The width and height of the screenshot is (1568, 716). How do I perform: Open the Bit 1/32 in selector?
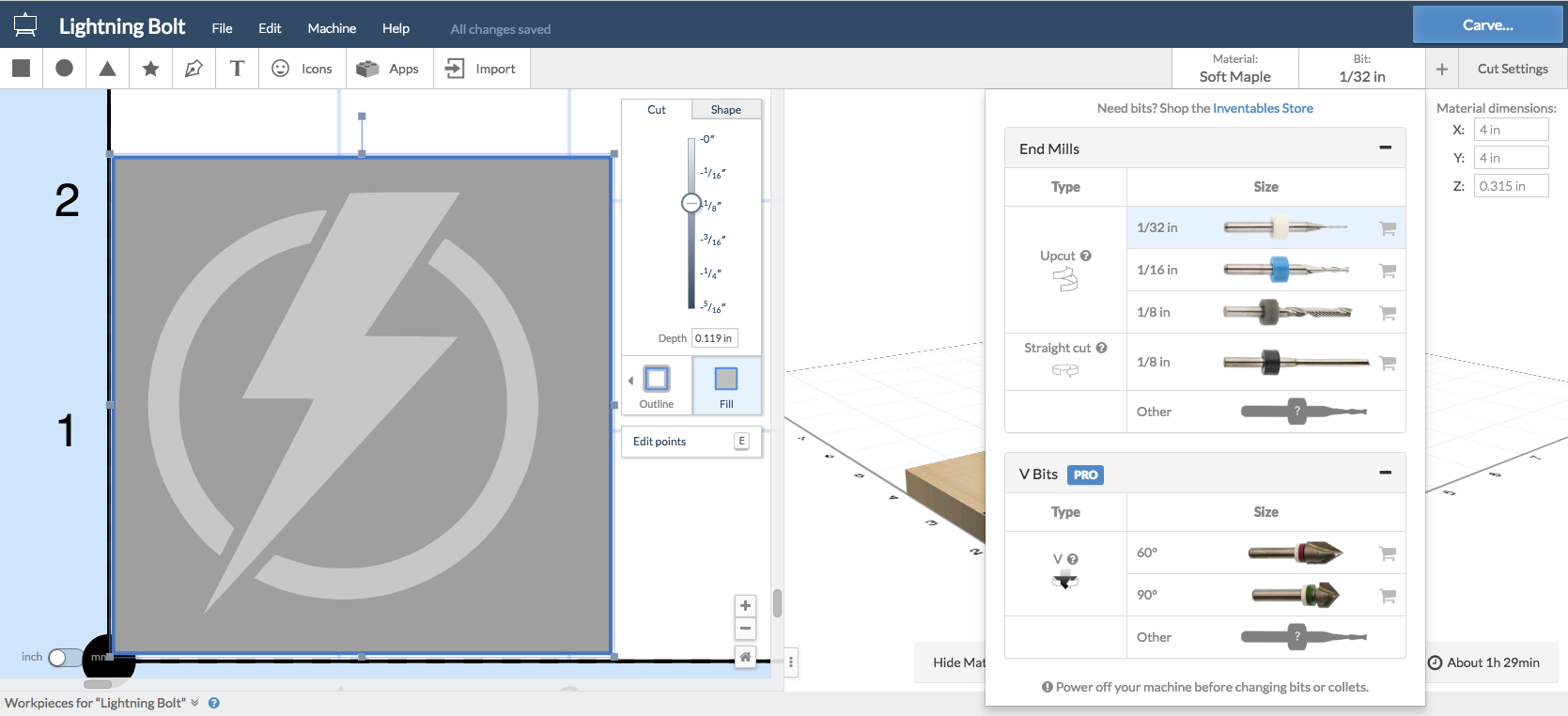[1361, 69]
